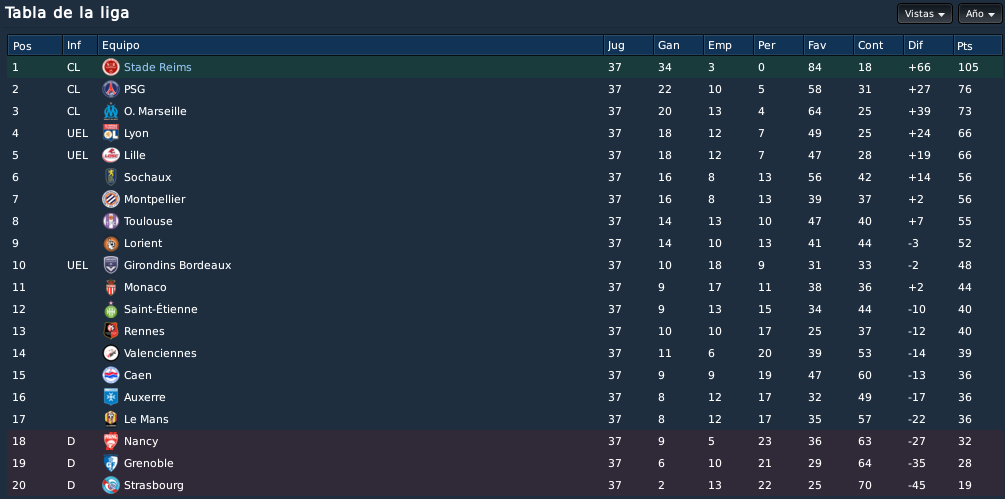Click the Monaco club crest
Viewport: 1005px width, 499px height.
(111, 287)
